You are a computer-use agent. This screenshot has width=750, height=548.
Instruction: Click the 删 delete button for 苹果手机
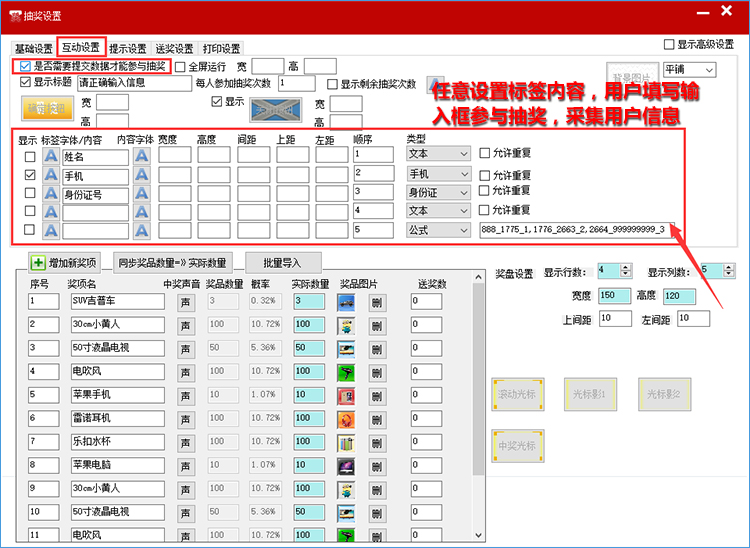click(x=377, y=395)
